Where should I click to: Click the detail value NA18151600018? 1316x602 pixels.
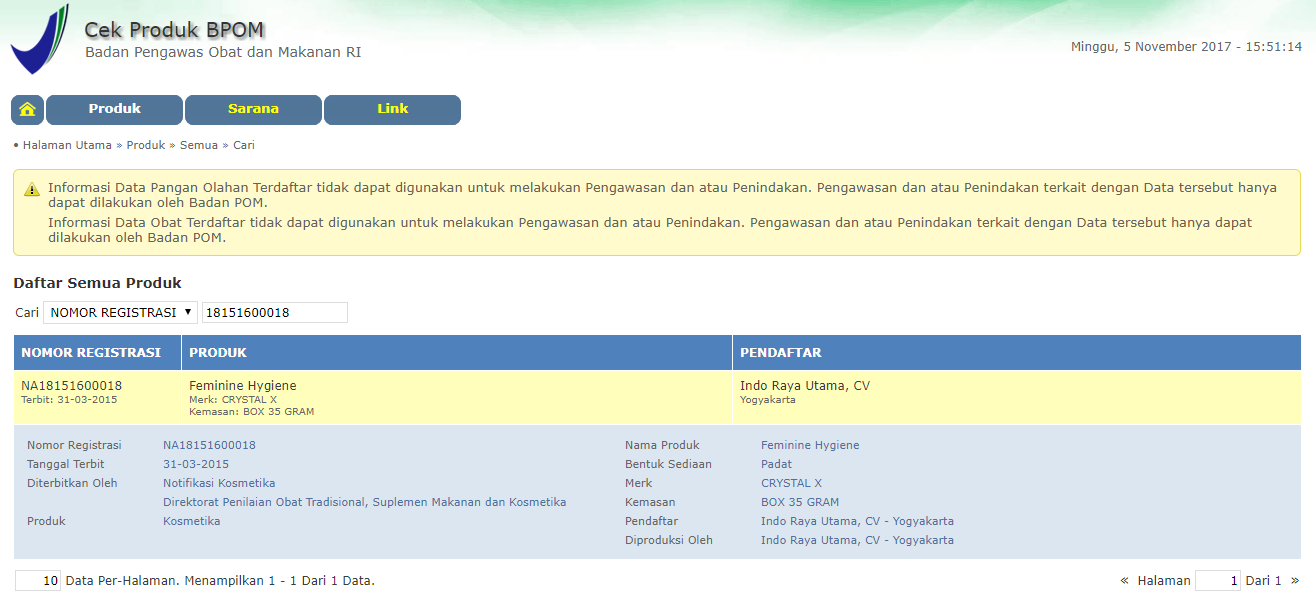(x=209, y=445)
